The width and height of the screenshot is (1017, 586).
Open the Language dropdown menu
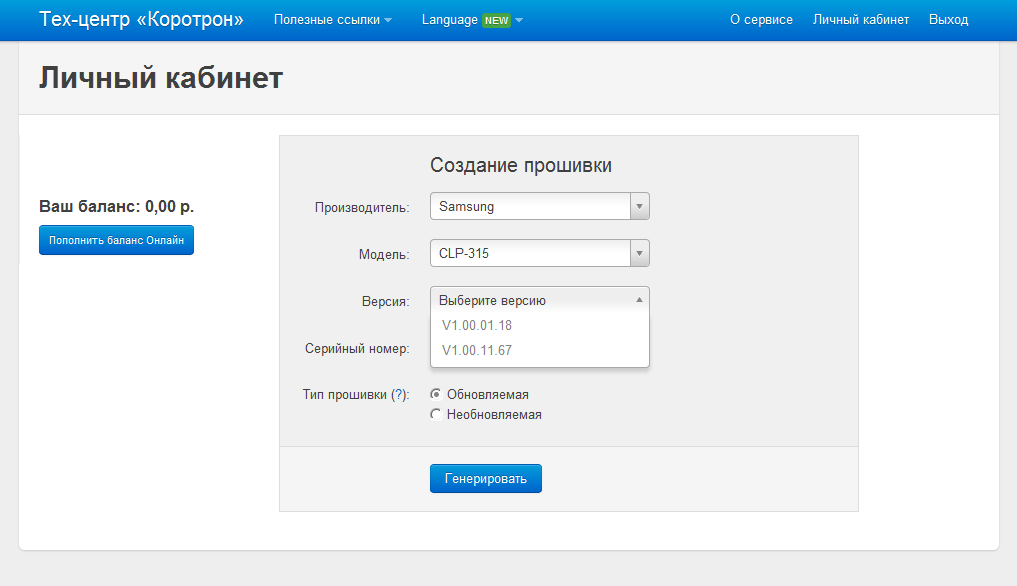click(472, 20)
